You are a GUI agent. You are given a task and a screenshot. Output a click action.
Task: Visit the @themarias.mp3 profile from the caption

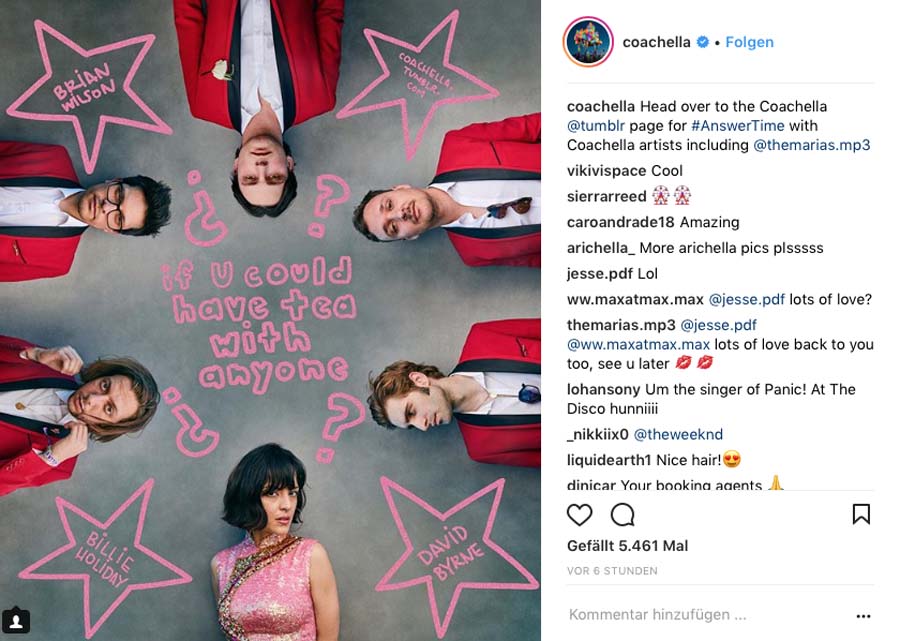pos(812,145)
